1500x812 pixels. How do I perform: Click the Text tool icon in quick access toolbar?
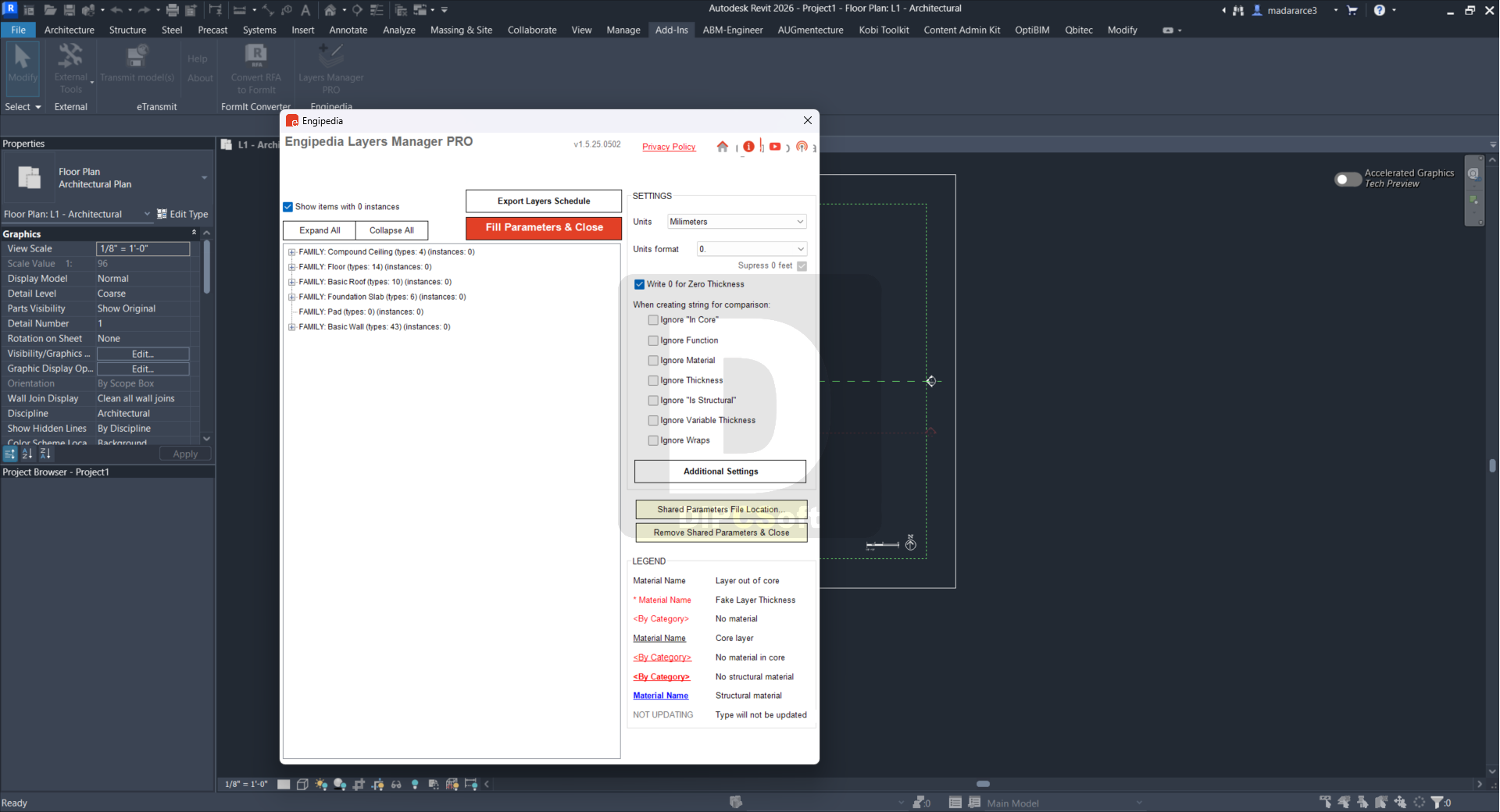(x=305, y=10)
